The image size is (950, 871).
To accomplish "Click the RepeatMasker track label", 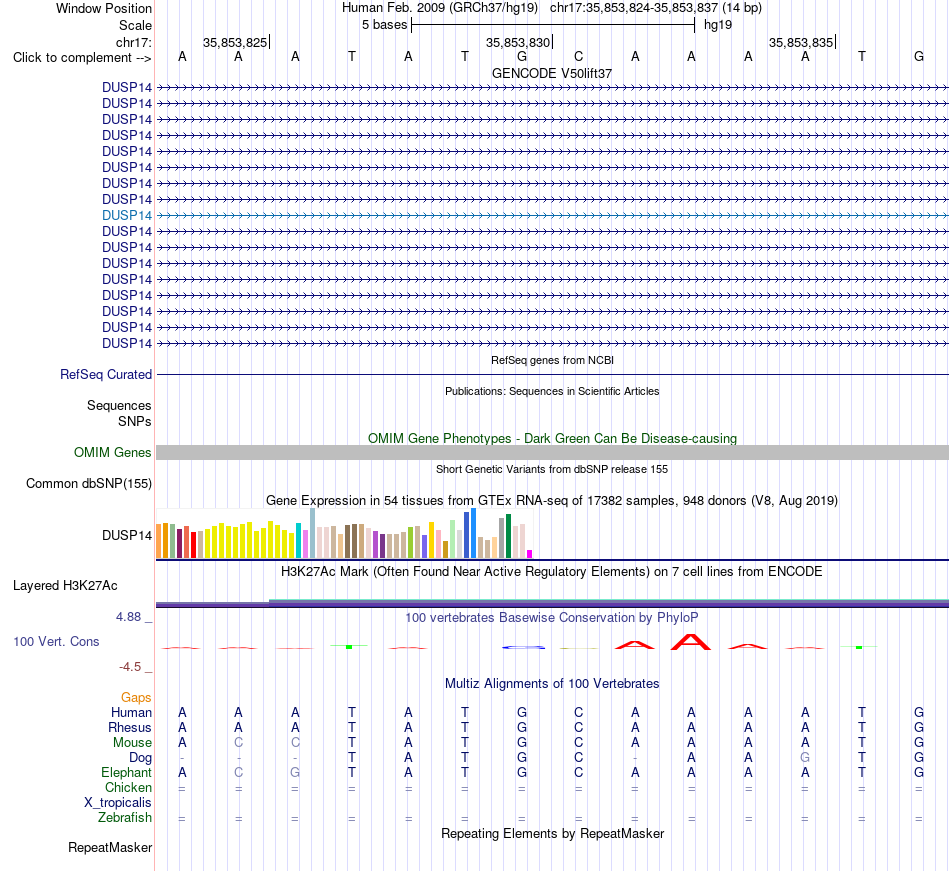I will click(x=110, y=847).
